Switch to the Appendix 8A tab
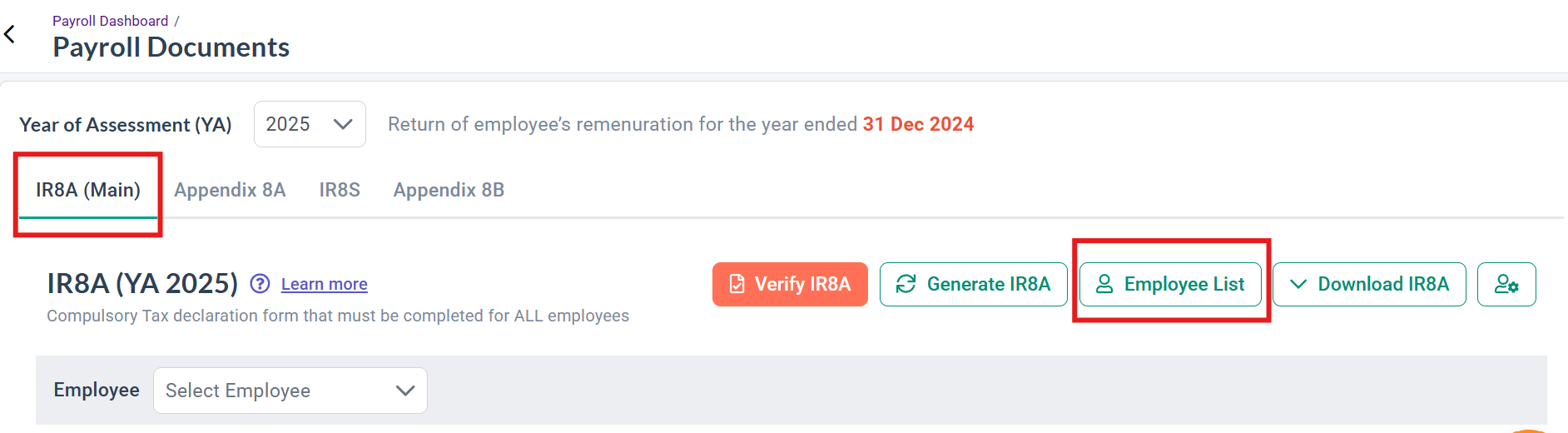Viewport: 1568px width, 433px height. [x=230, y=190]
